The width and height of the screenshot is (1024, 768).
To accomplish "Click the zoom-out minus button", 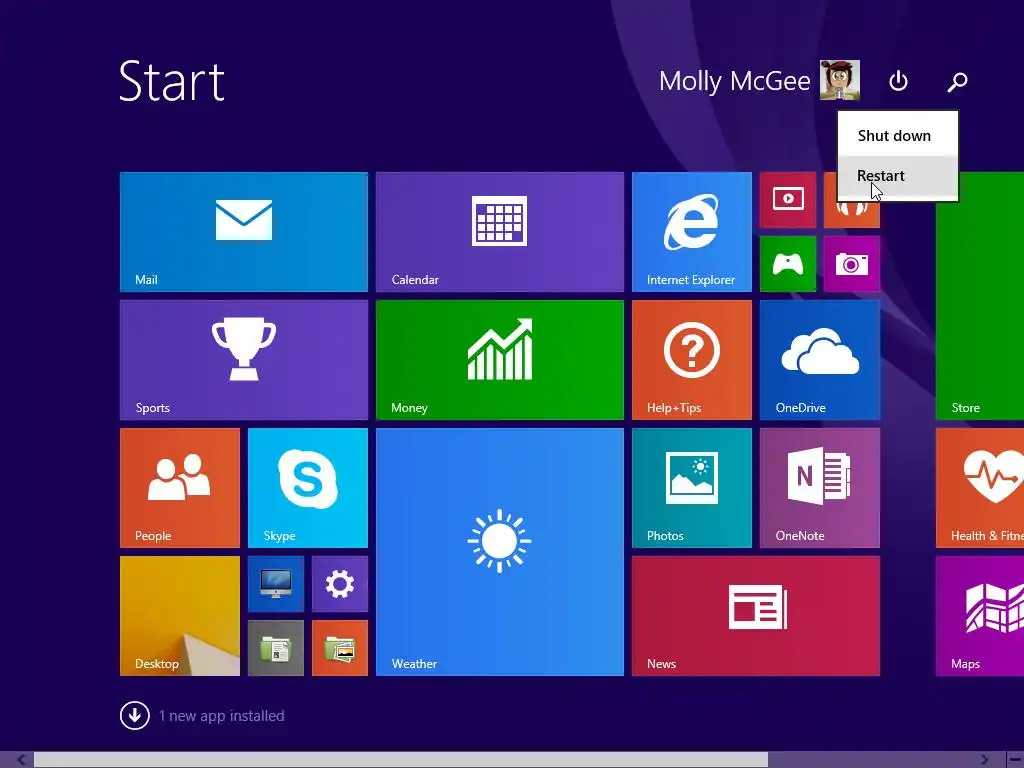I will (1016, 760).
